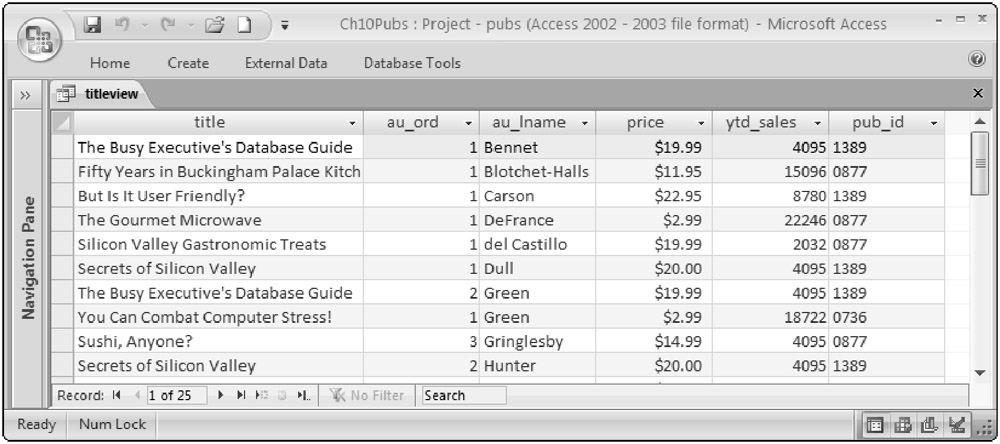
Task: Click the vertical scrollbar down arrow
Action: coord(980,372)
